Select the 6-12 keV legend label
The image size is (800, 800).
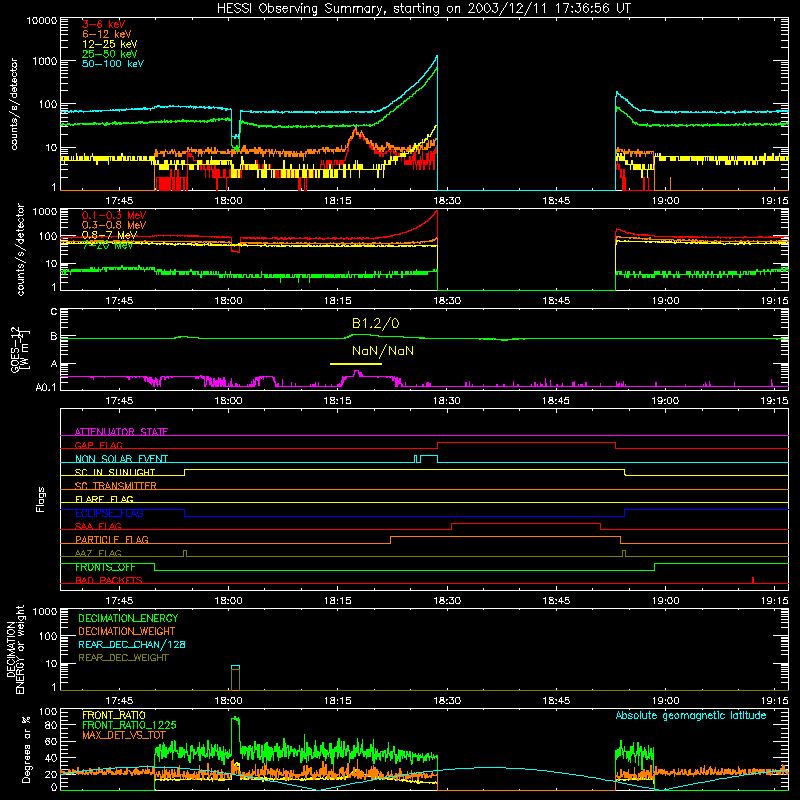click(x=107, y=34)
